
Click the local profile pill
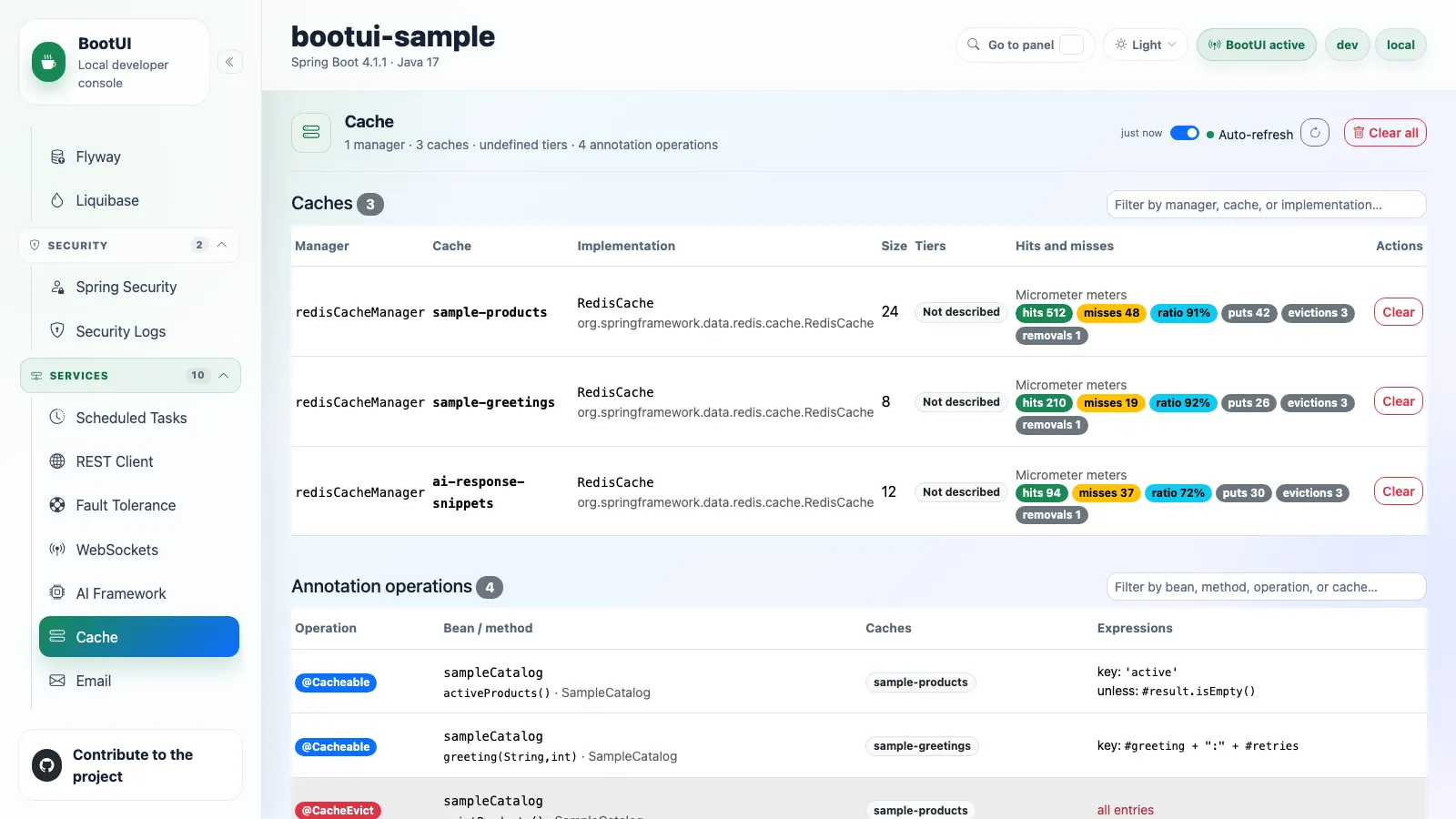[1400, 45]
